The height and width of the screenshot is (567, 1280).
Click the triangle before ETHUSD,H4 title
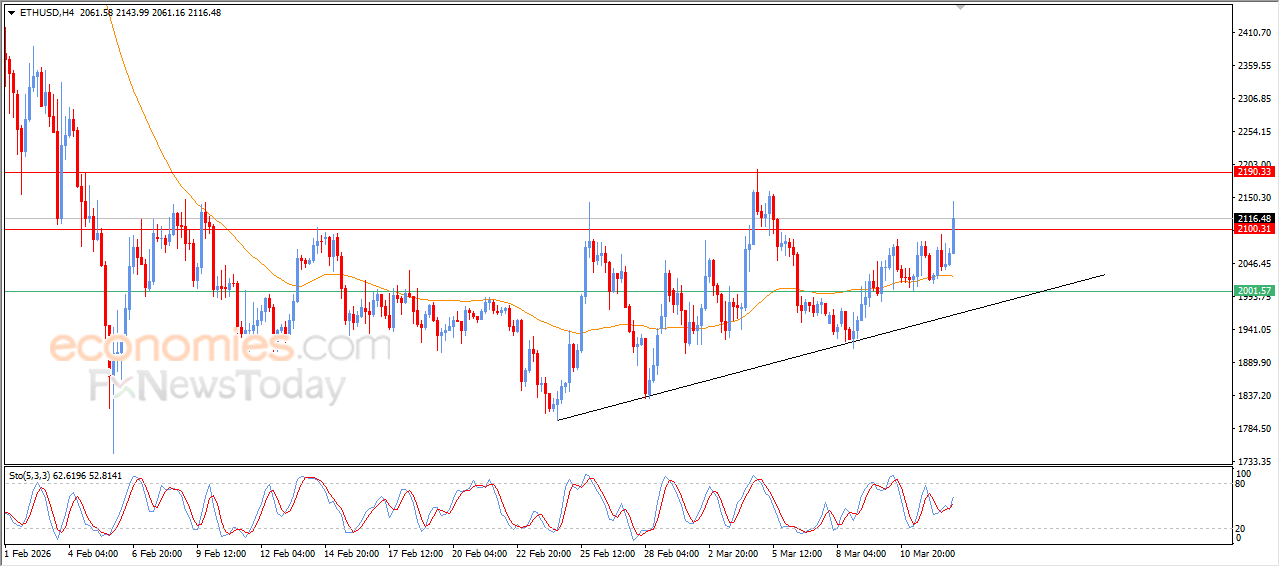pyautogui.click(x=11, y=13)
